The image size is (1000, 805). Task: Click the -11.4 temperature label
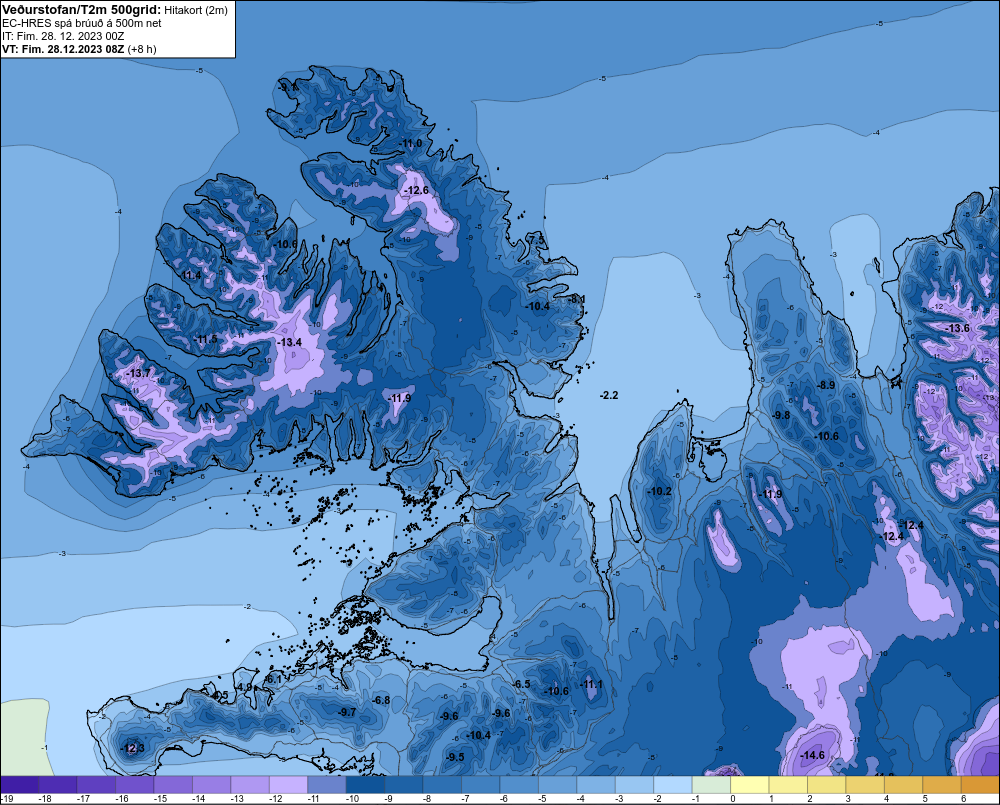tap(190, 276)
